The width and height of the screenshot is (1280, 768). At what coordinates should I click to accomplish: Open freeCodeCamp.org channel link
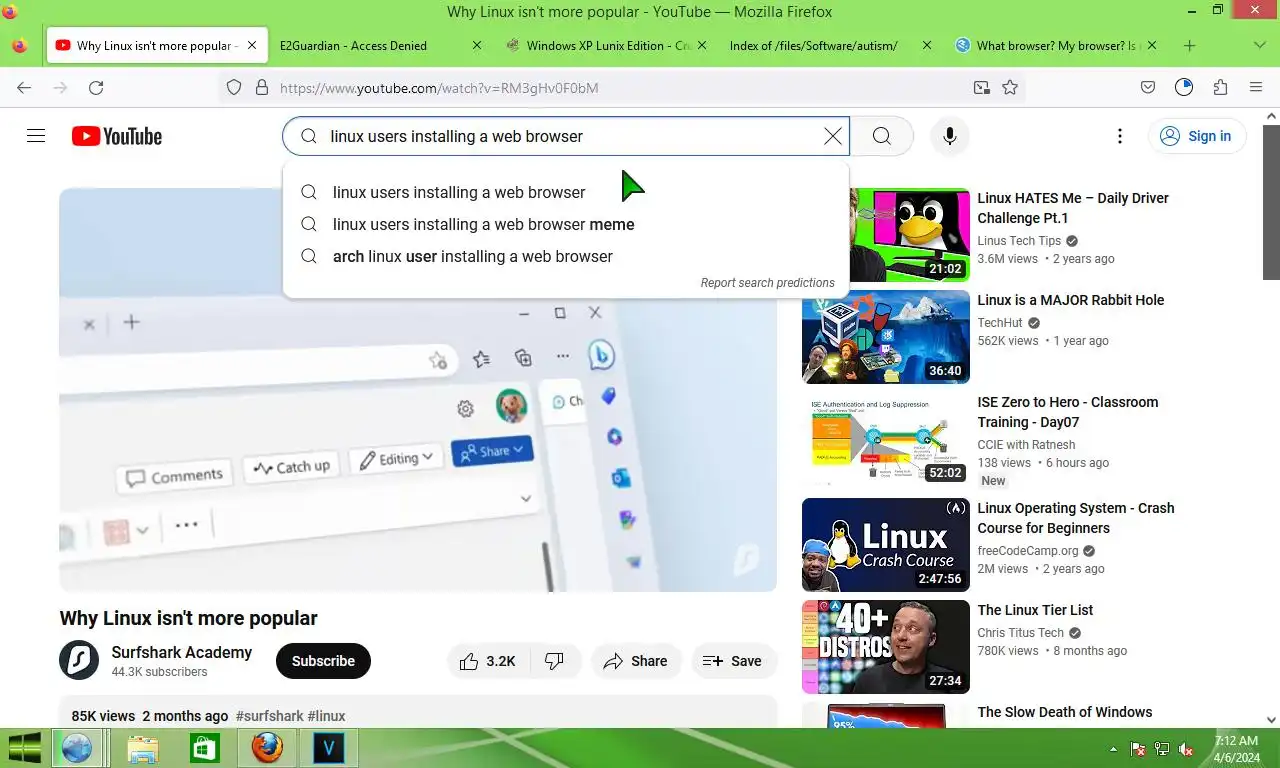pyautogui.click(x=1028, y=550)
